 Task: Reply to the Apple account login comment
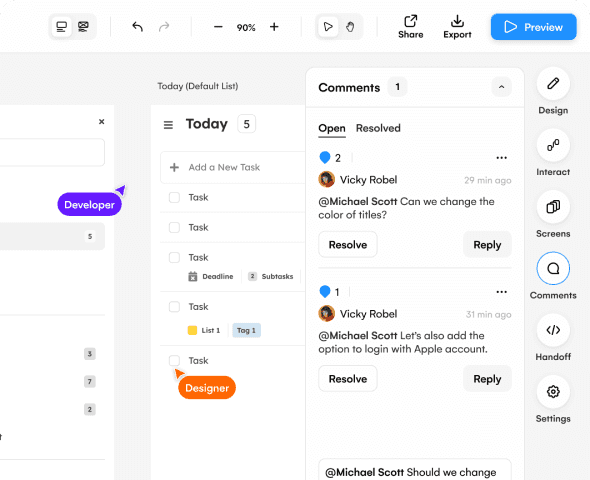(x=487, y=378)
